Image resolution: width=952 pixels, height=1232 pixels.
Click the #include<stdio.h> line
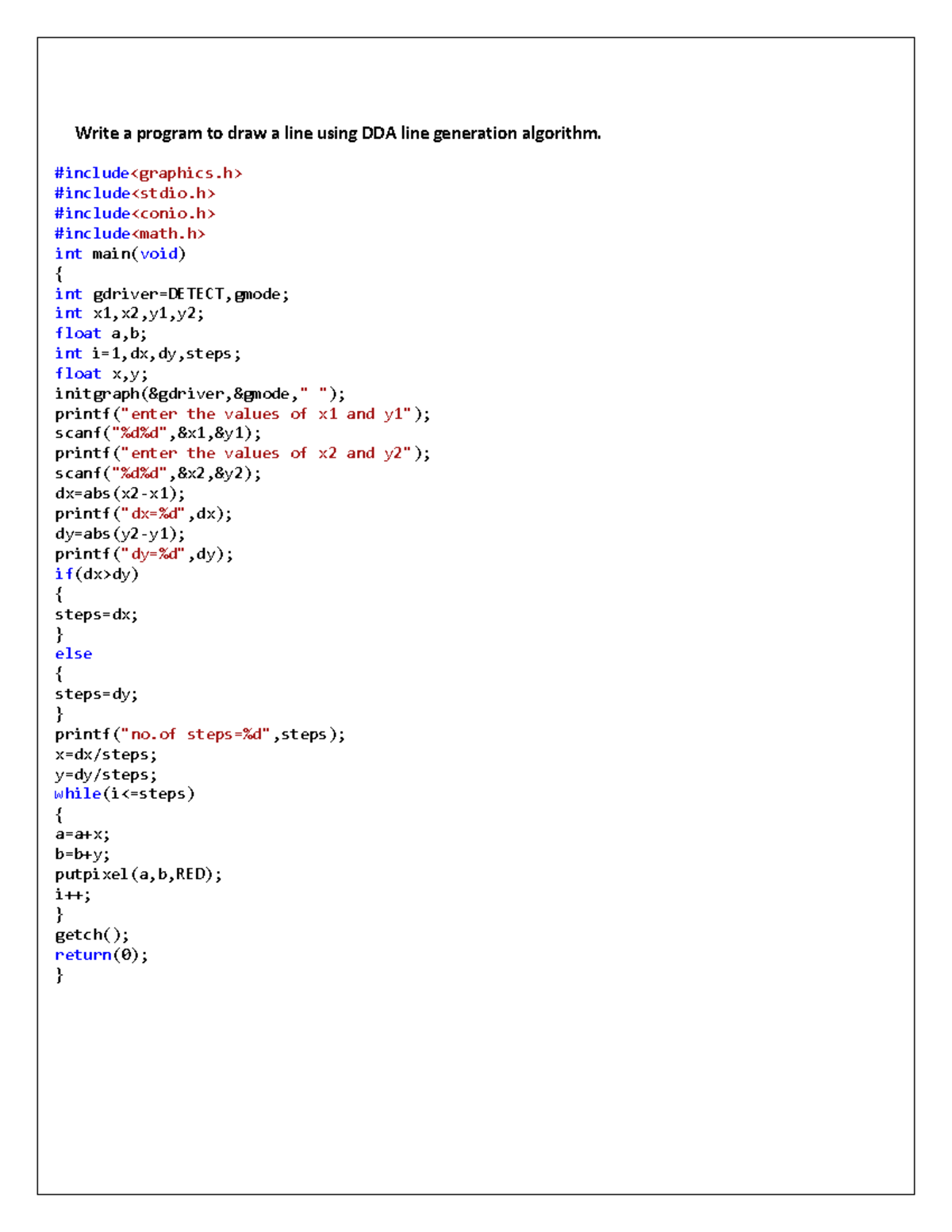[x=134, y=193]
